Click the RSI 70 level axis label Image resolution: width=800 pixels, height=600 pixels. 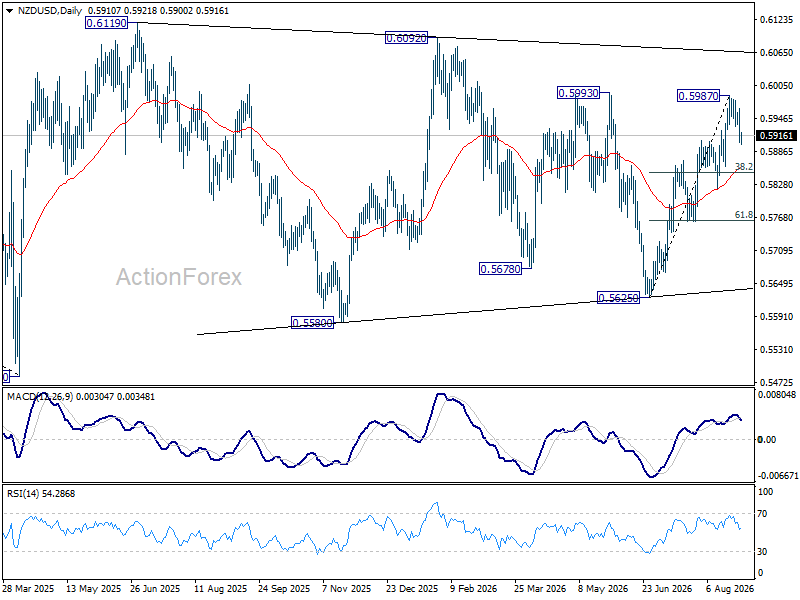(x=762, y=514)
